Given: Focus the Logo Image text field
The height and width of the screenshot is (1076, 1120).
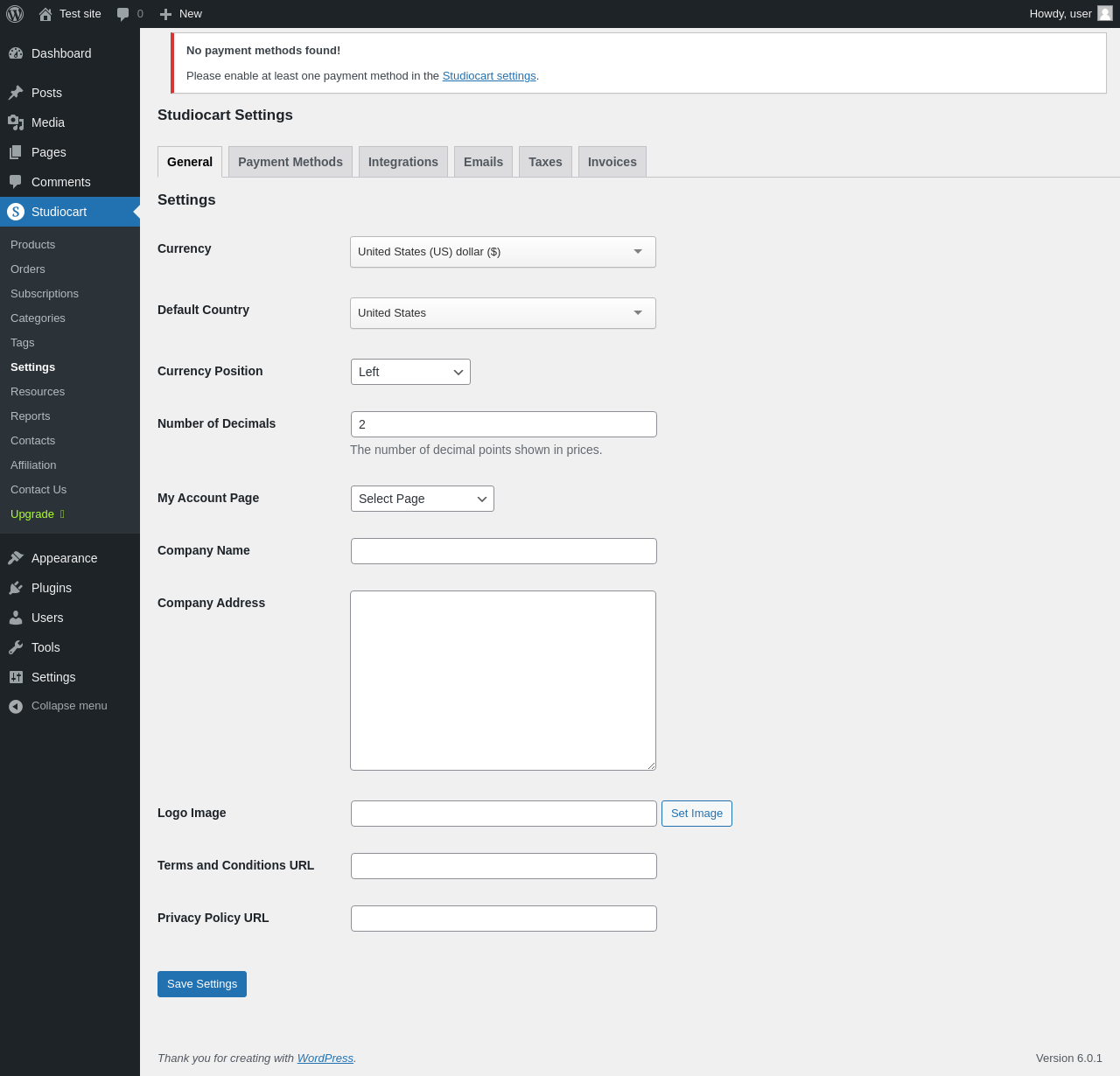Looking at the screenshot, I should coord(504,814).
